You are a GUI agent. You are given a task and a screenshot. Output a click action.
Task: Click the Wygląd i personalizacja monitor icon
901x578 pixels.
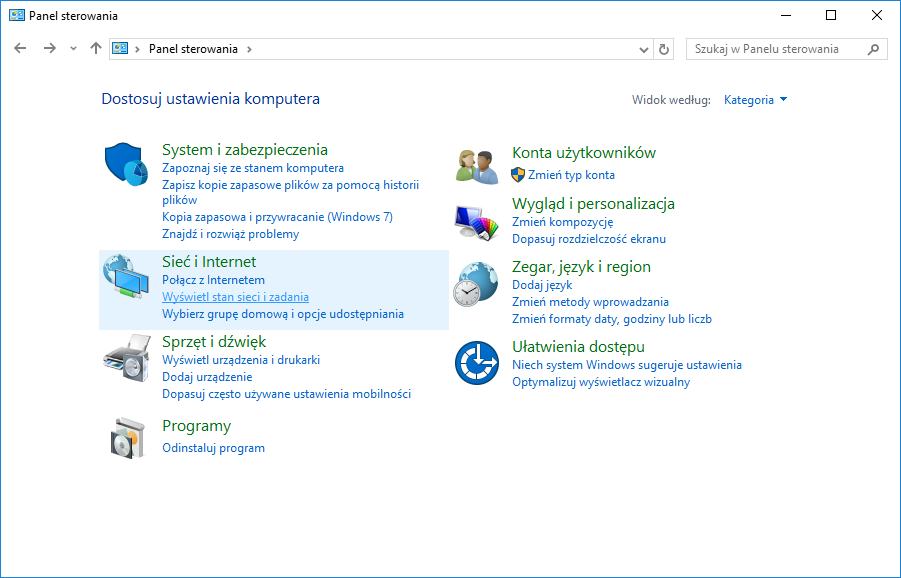(x=476, y=220)
